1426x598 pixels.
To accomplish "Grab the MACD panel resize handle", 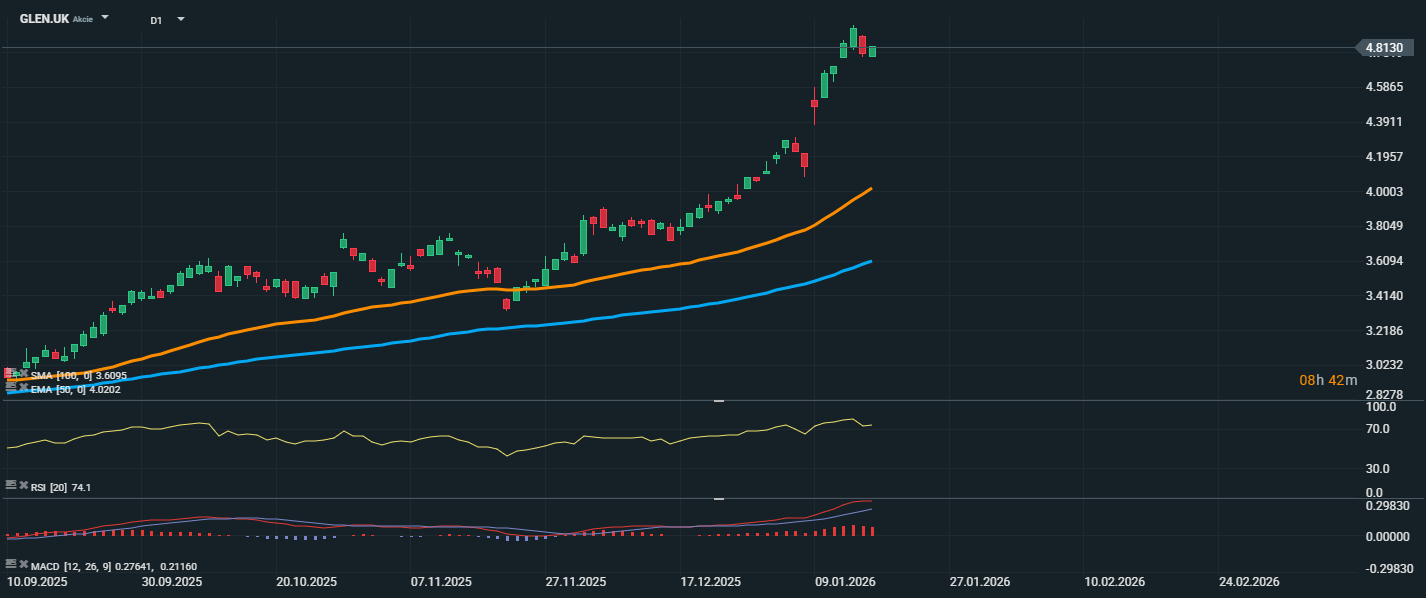I will point(718,498).
